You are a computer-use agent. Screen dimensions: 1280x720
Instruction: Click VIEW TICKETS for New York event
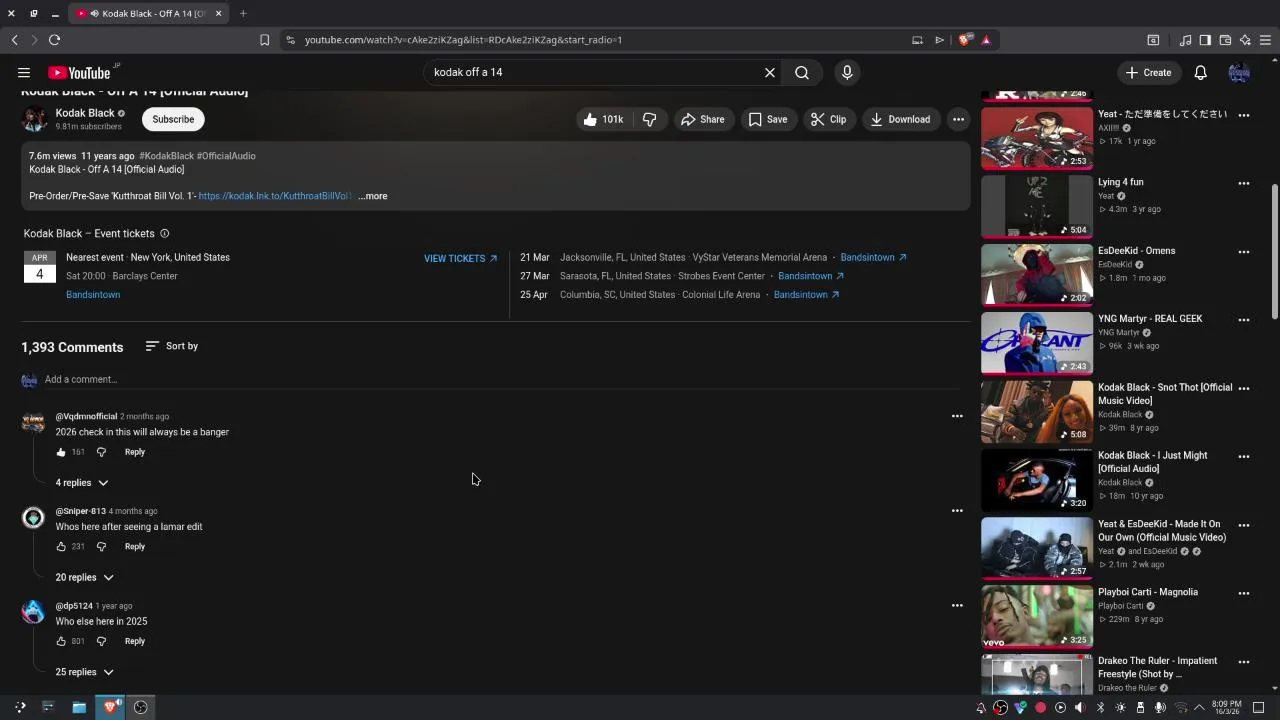pyautogui.click(x=460, y=258)
